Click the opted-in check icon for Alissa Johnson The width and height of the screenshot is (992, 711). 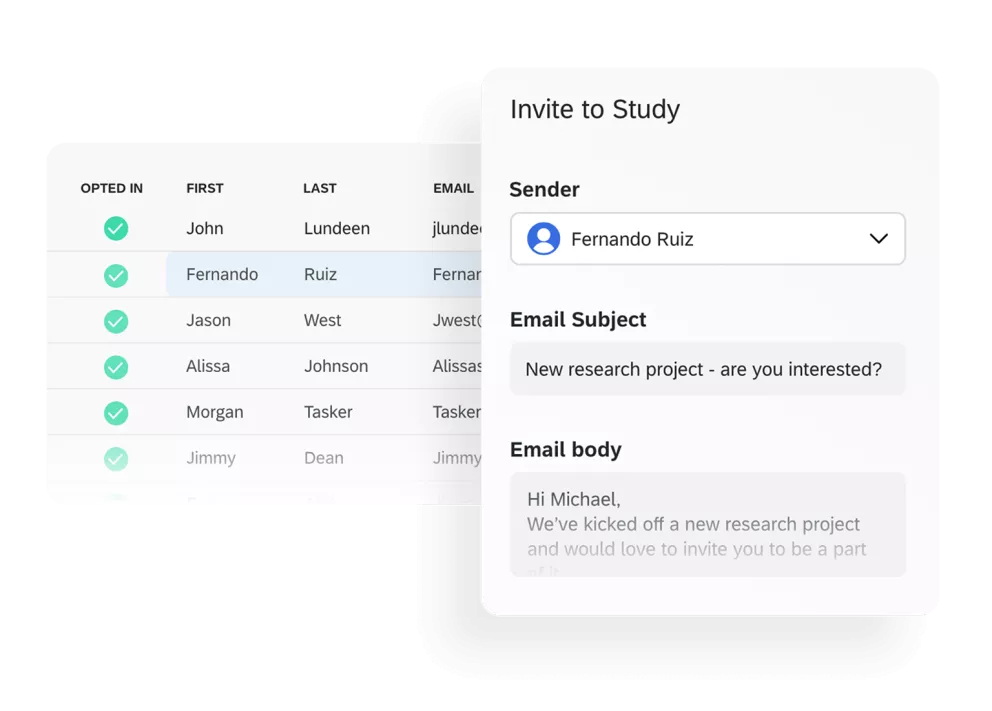click(x=116, y=367)
